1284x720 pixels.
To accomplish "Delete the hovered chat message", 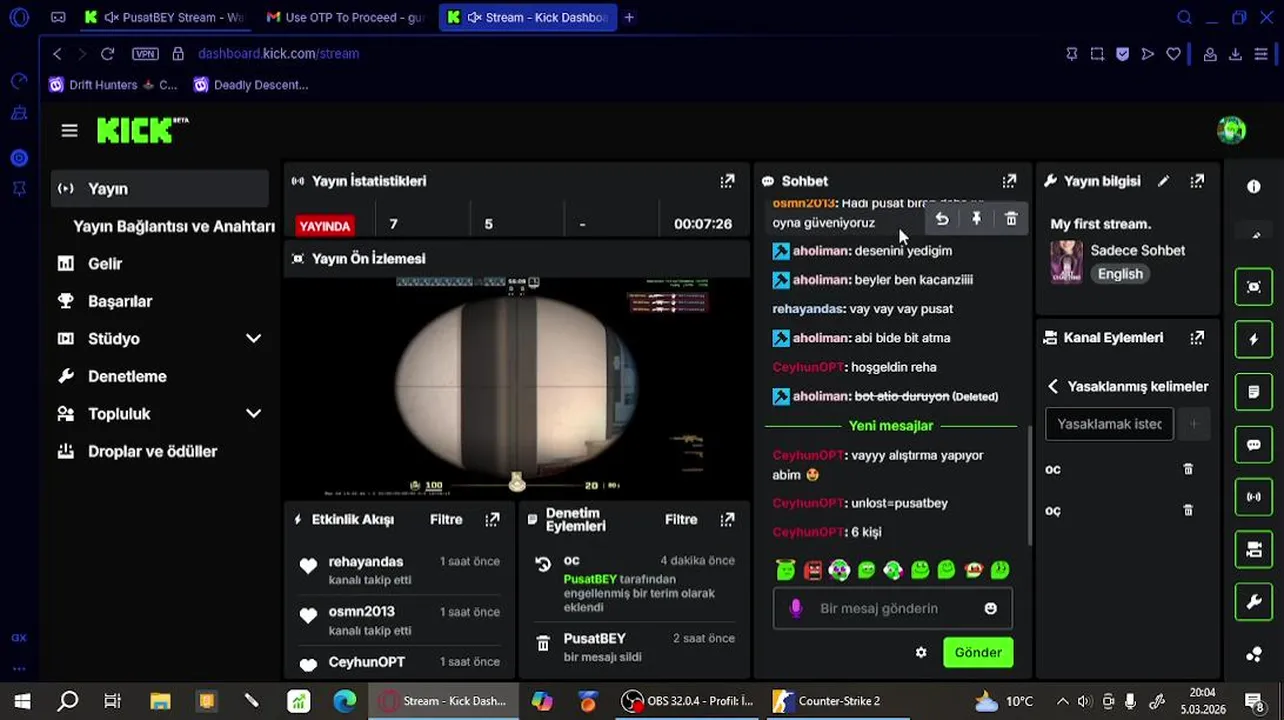I will 1011,219.
